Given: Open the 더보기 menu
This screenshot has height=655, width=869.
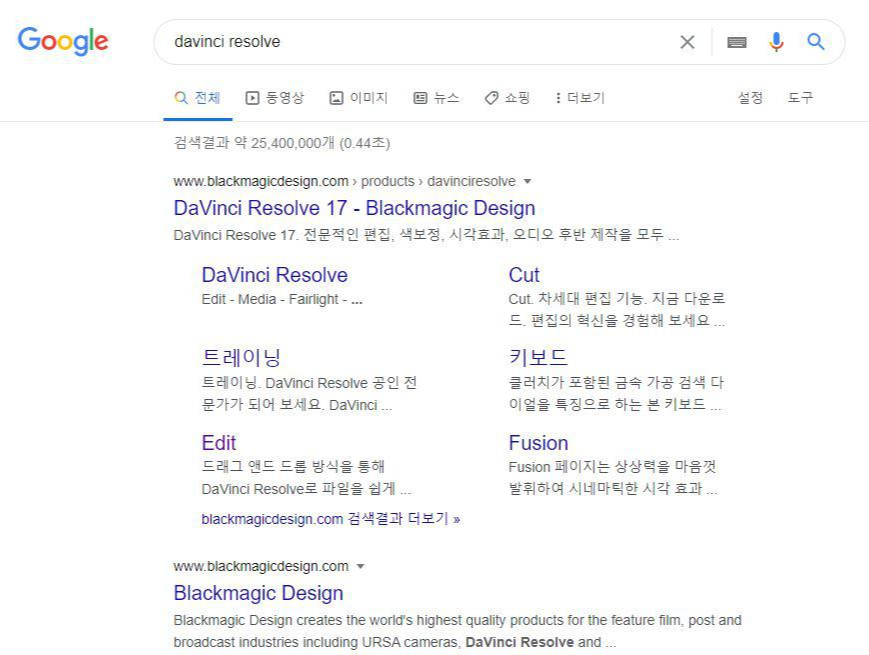Looking at the screenshot, I should (580, 98).
